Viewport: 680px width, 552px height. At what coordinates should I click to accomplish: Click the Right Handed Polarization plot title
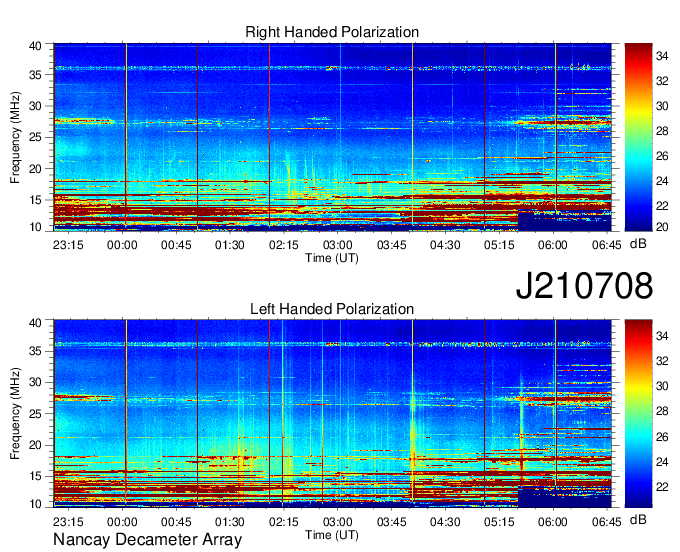point(332,32)
